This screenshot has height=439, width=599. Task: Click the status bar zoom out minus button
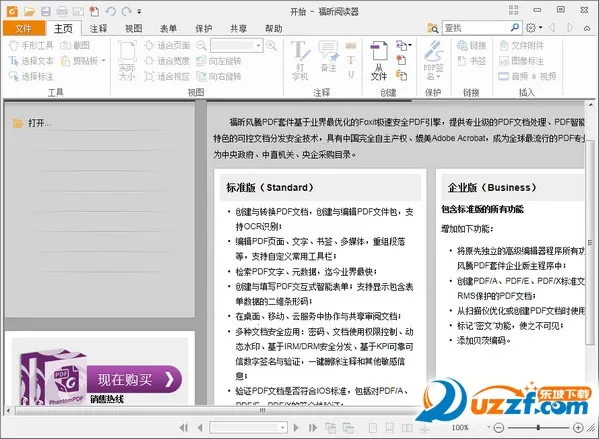tap(499, 428)
